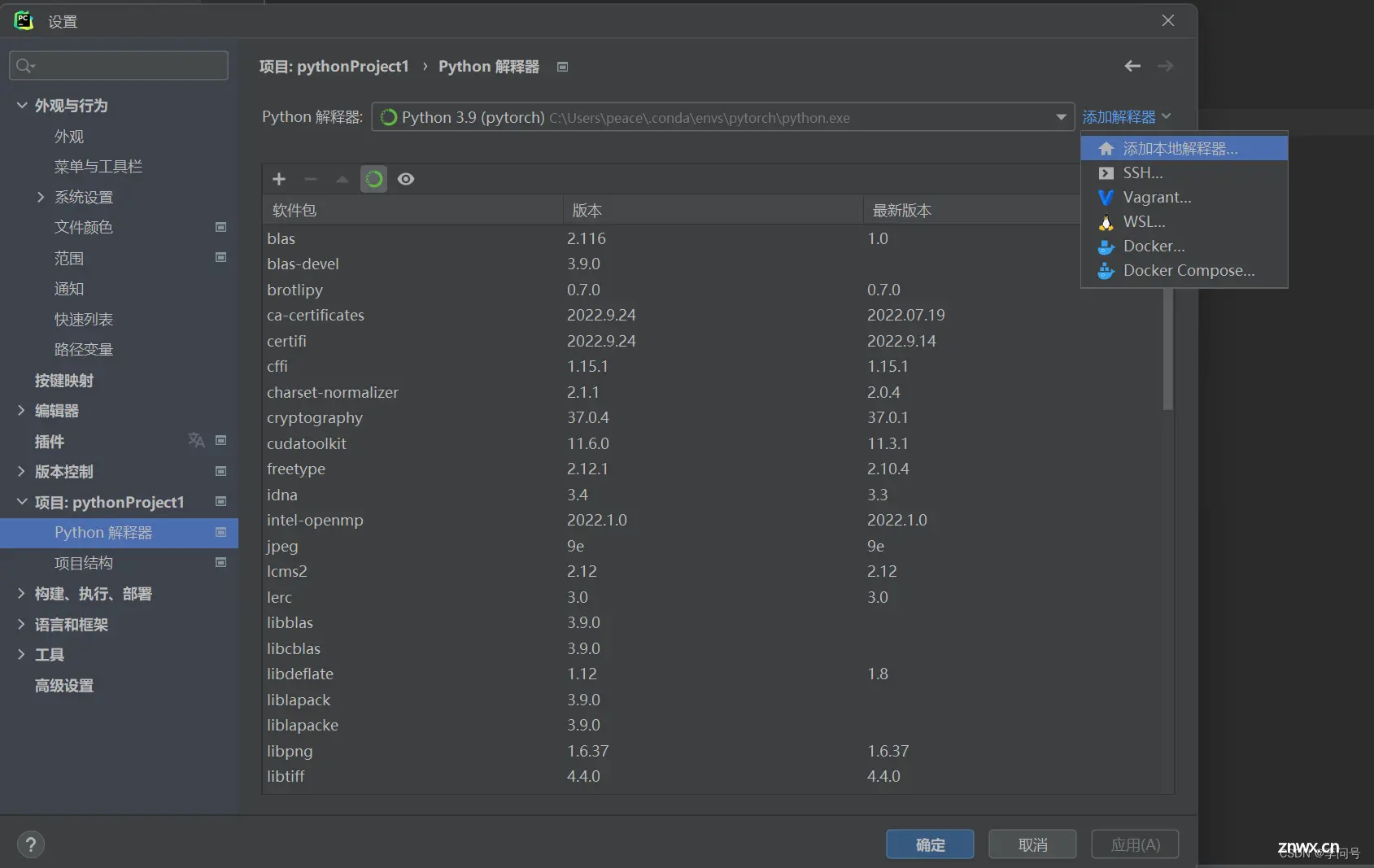Click the WSL penguin icon in the menu
Screen dimensions: 1374x868
(1106, 222)
